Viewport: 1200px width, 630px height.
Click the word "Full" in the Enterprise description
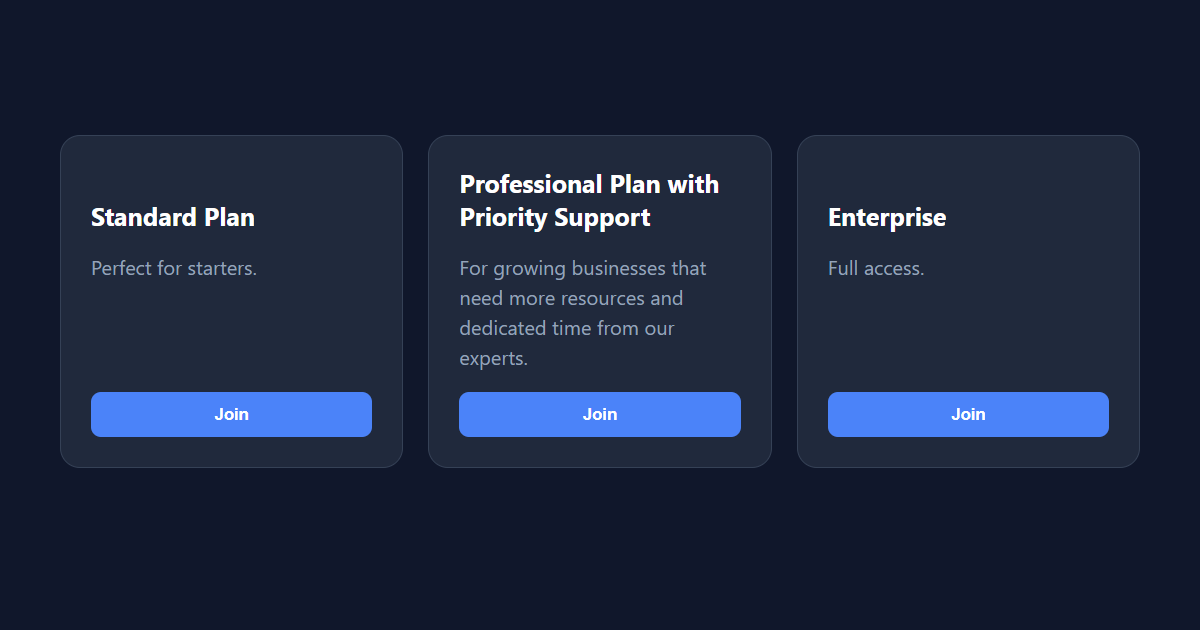click(x=845, y=268)
